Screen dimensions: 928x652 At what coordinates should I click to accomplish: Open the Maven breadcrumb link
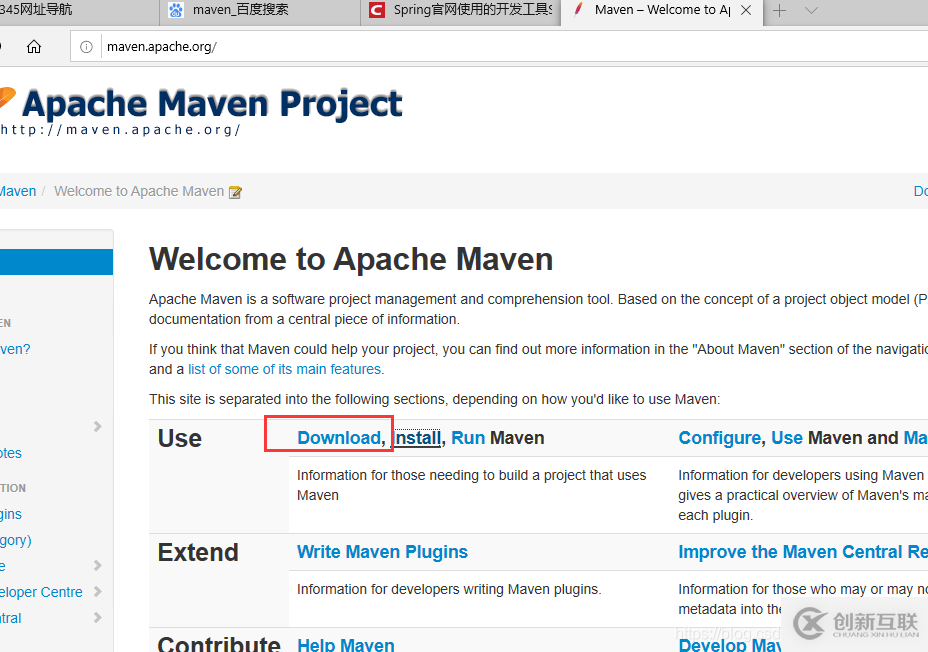click(18, 191)
